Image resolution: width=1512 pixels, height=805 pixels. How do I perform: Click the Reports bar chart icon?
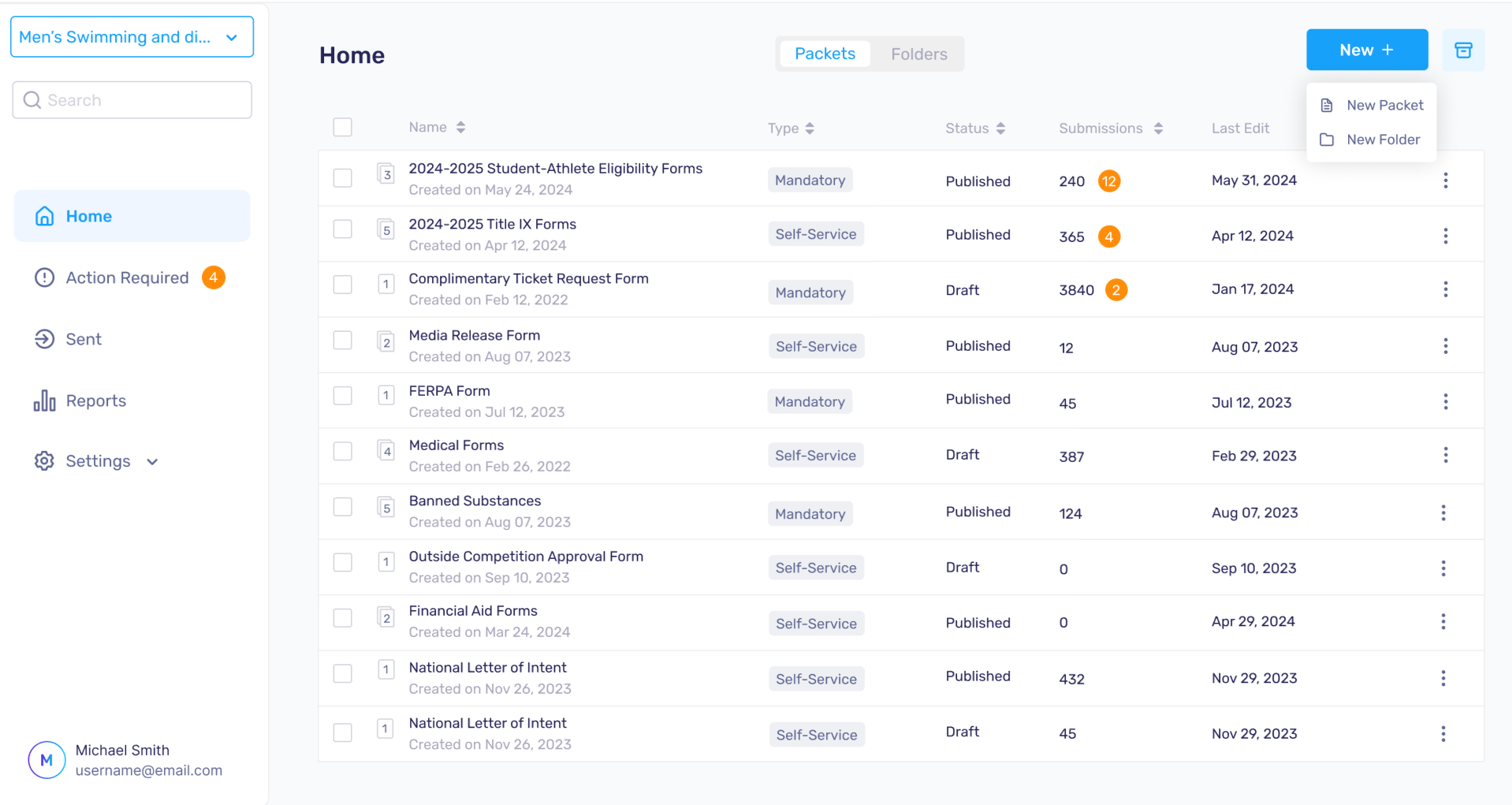click(x=44, y=401)
